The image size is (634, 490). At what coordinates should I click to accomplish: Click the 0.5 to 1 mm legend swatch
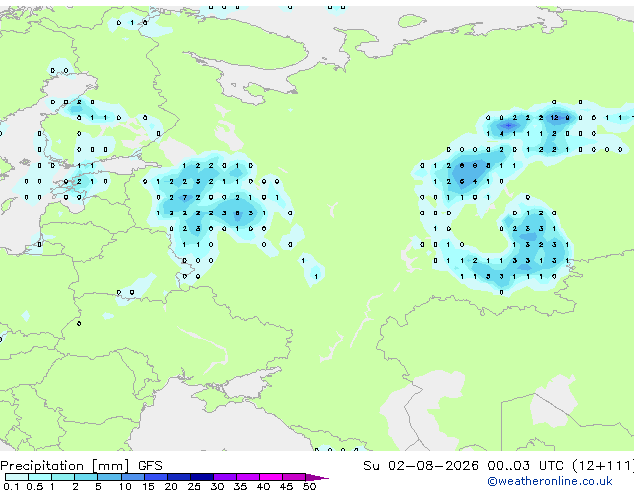click(x=40, y=477)
